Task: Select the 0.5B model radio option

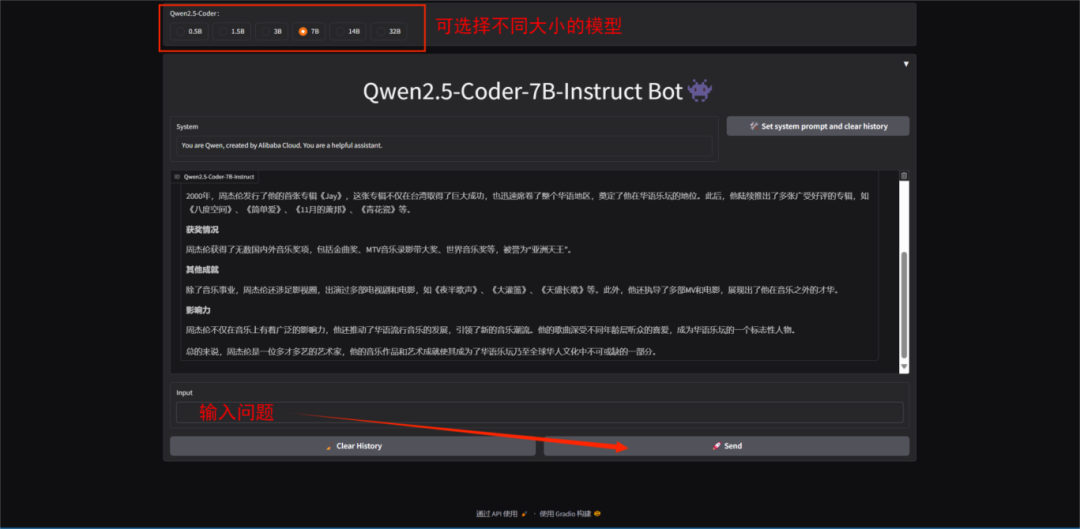Action: 189,31
